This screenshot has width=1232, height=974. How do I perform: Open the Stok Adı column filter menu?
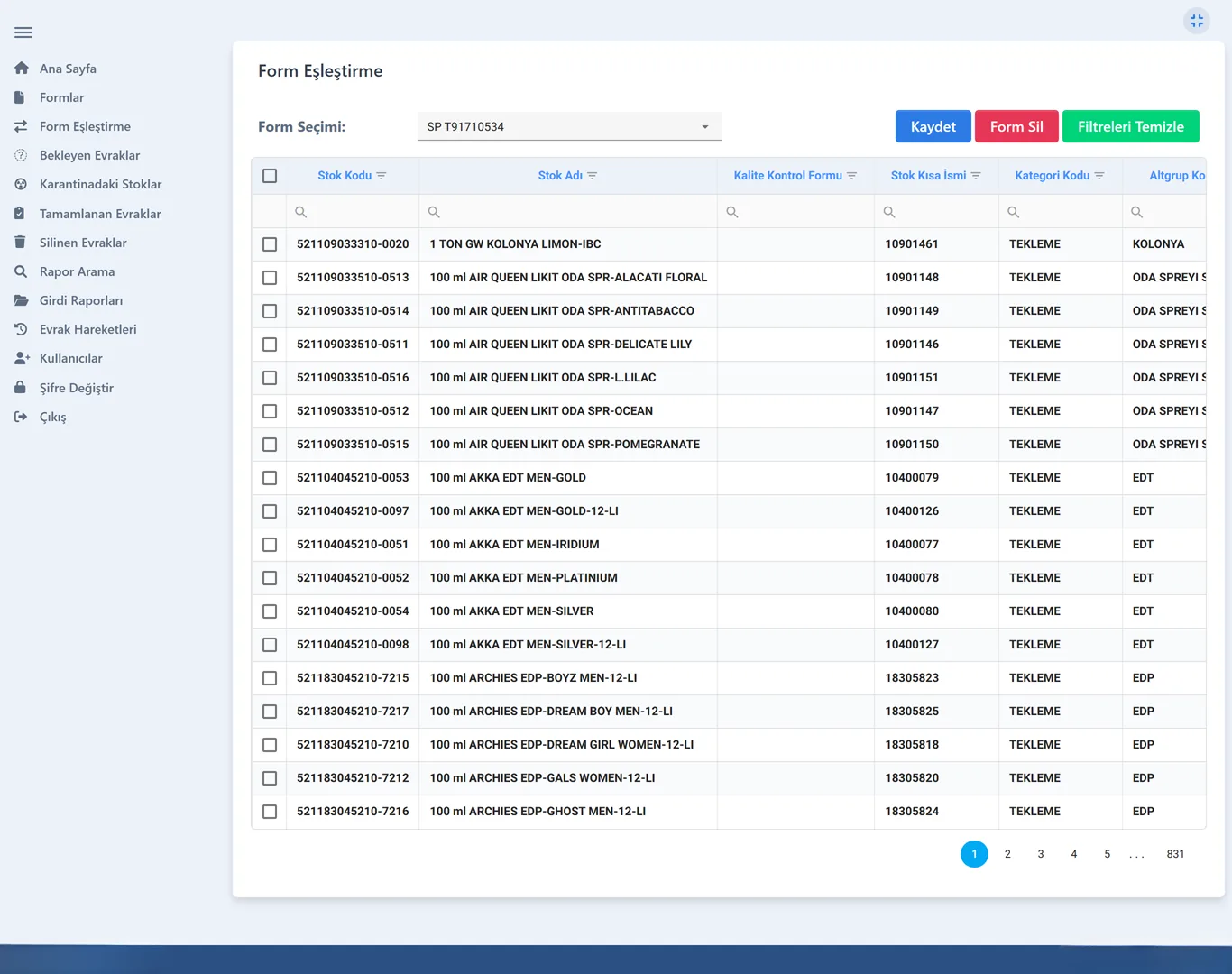click(x=593, y=176)
